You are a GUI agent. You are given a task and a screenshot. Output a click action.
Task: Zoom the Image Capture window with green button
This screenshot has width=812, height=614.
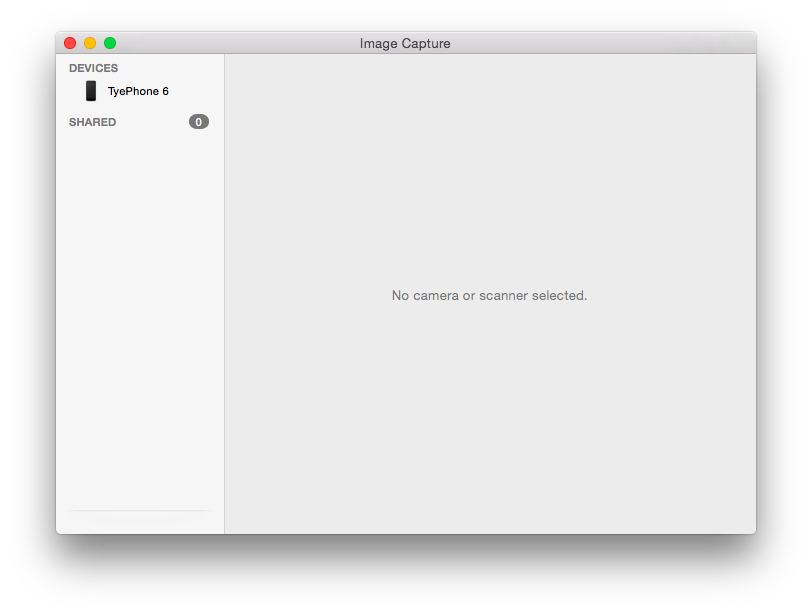110,43
